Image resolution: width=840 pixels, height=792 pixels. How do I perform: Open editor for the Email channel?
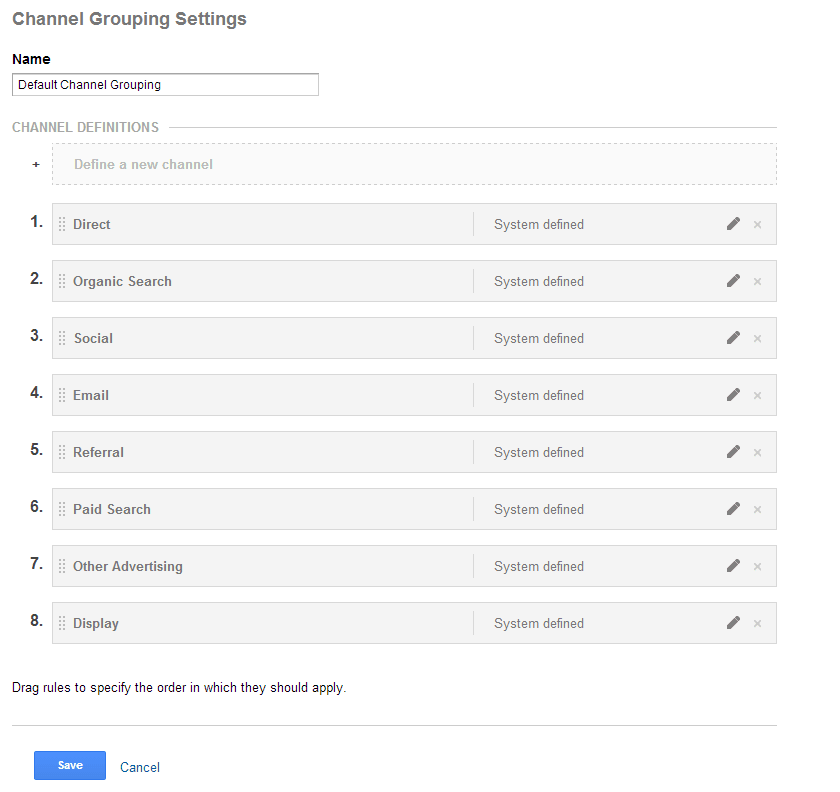click(733, 395)
